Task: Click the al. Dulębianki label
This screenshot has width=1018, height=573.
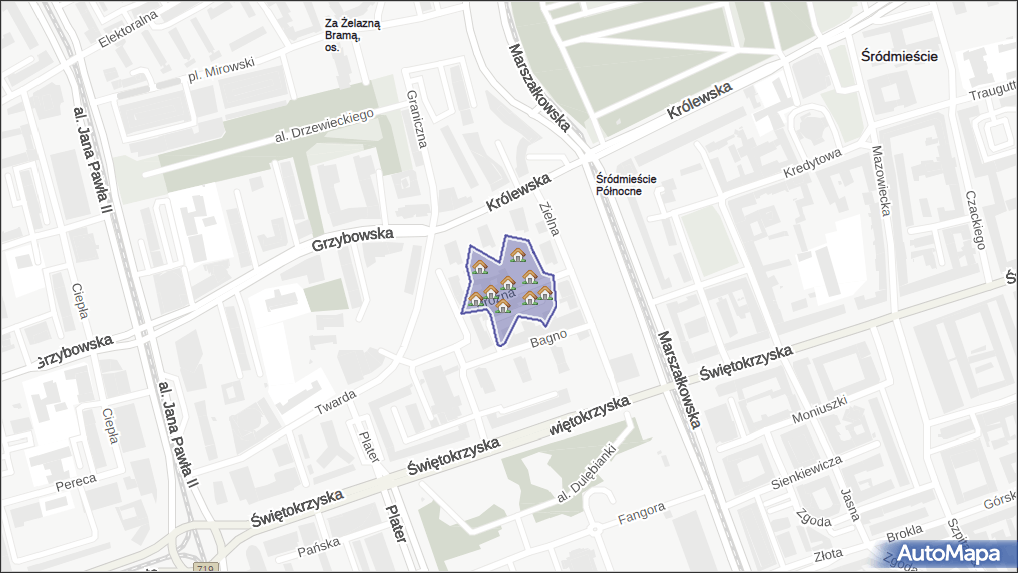Action: click(586, 474)
